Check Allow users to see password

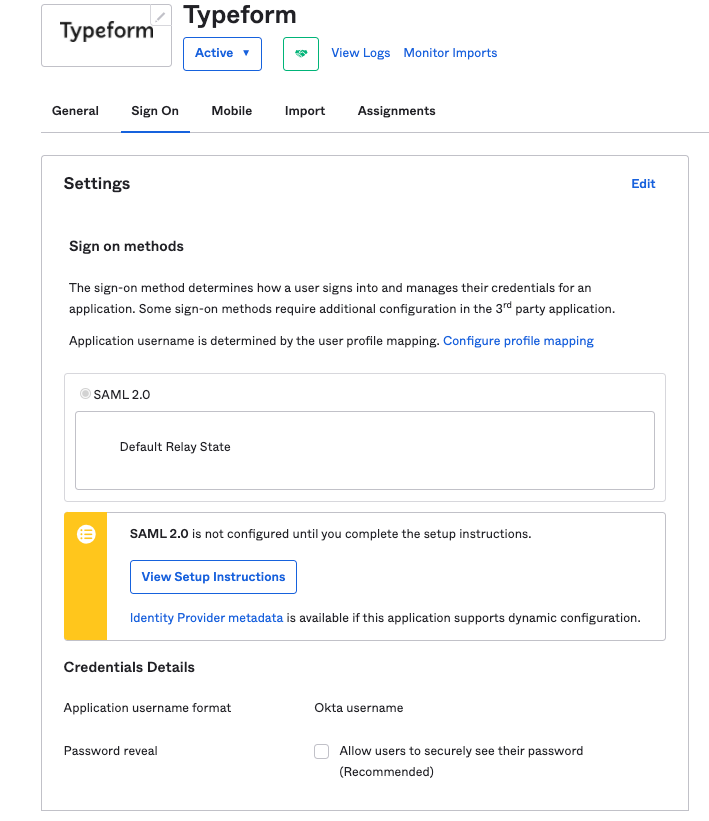tap(322, 751)
